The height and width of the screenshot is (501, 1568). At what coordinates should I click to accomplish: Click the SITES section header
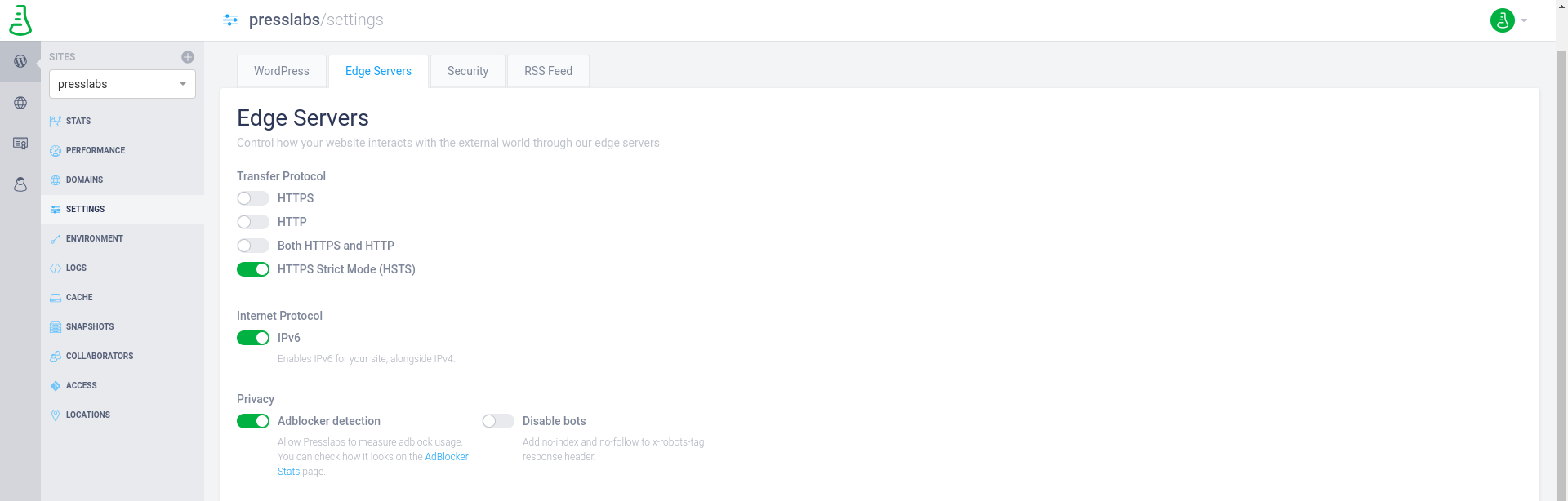(62, 57)
